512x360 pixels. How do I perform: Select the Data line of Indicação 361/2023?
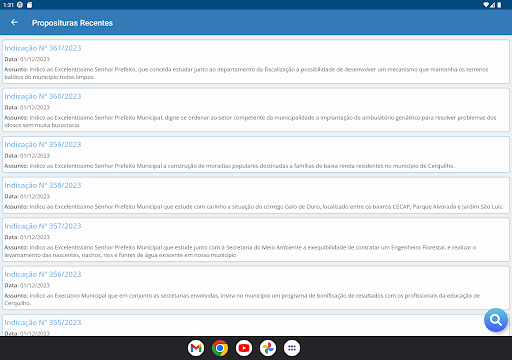click(x=27, y=59)
